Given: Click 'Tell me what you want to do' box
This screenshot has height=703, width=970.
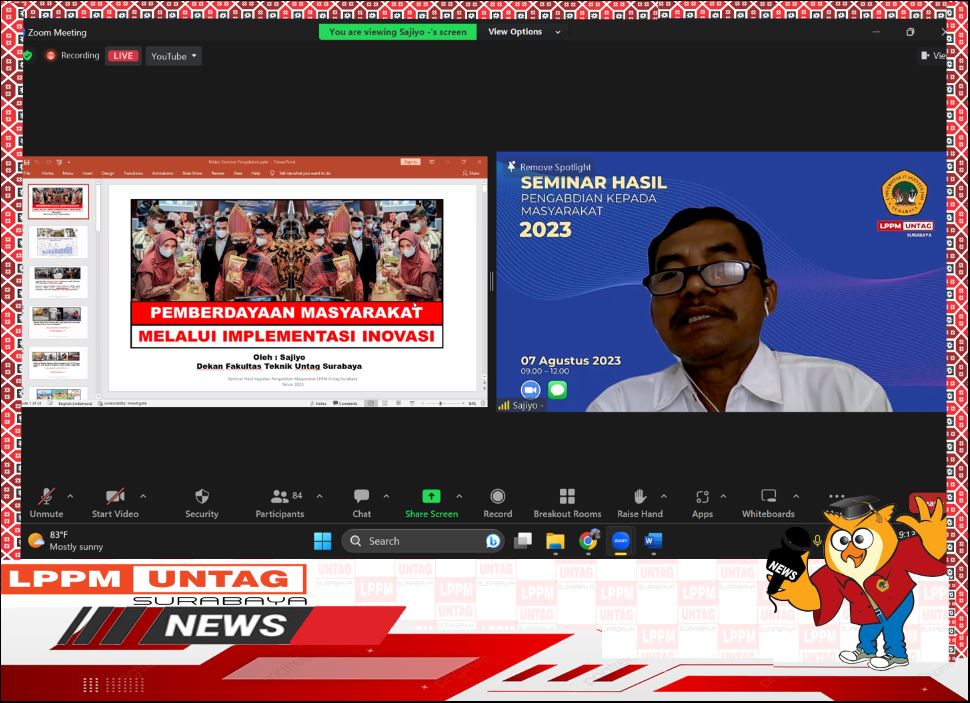Looking at the screenshot, I should (301, 173).
